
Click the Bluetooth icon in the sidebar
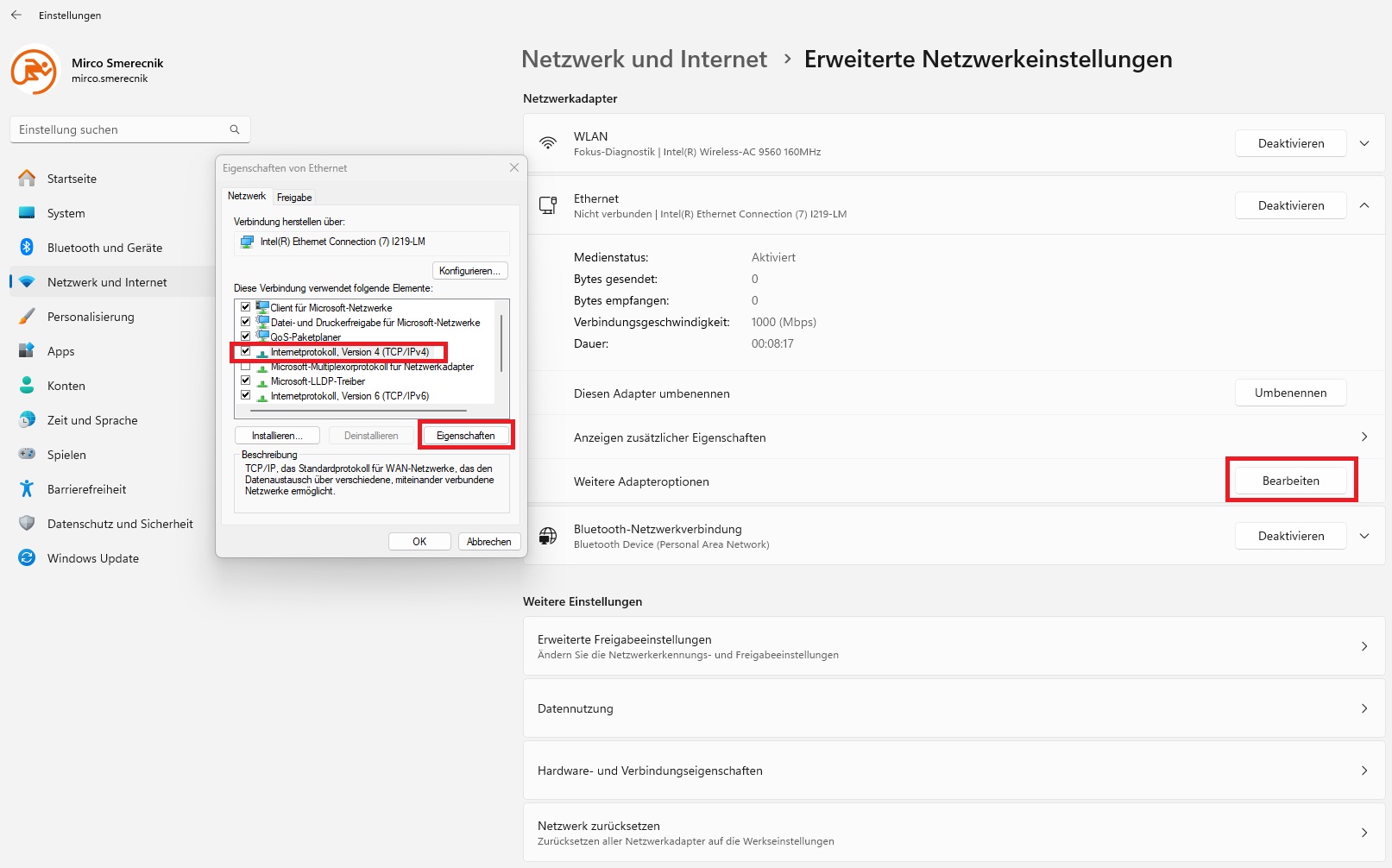point(27,248)
